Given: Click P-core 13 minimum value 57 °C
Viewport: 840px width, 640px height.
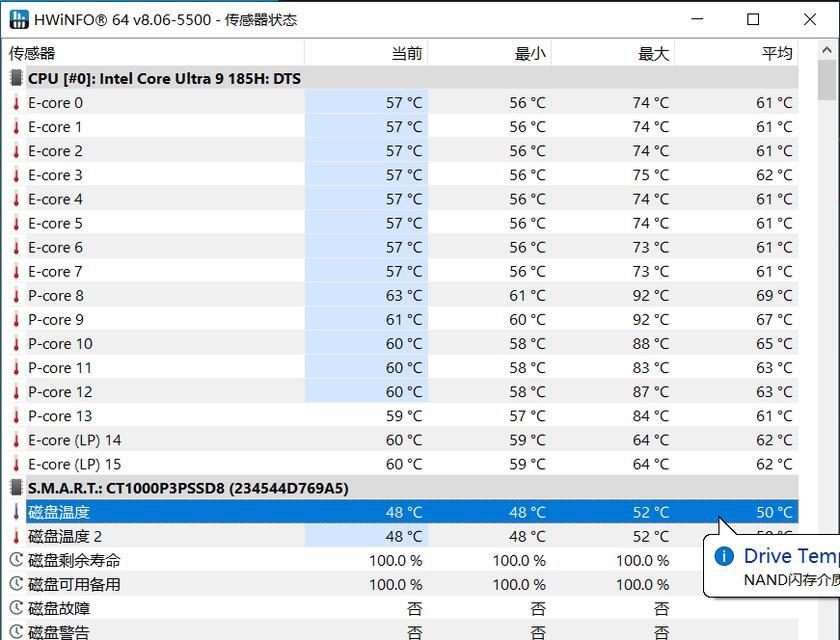Looking at the screenshot, I should (x=528, y=416).
